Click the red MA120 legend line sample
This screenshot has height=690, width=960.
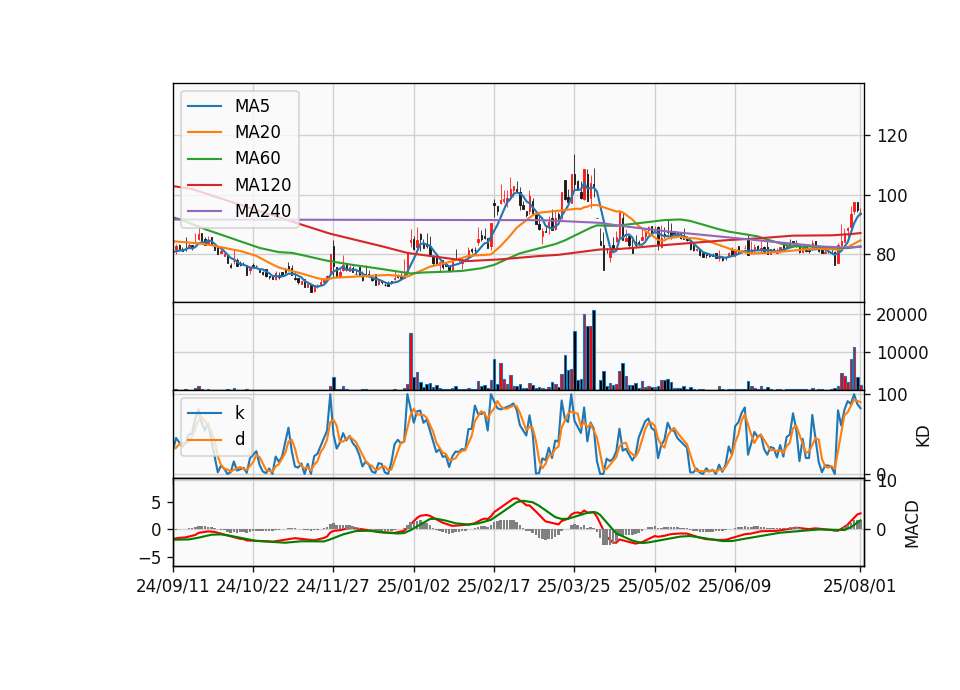[204, 185]
